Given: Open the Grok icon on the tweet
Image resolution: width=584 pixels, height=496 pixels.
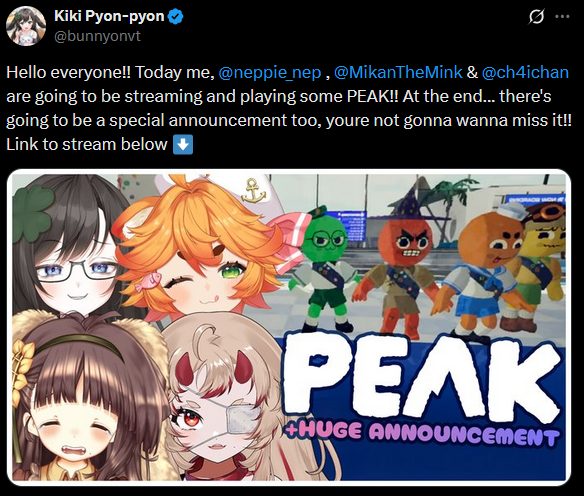Looking at the screenshot, I should tap(536, 17).
